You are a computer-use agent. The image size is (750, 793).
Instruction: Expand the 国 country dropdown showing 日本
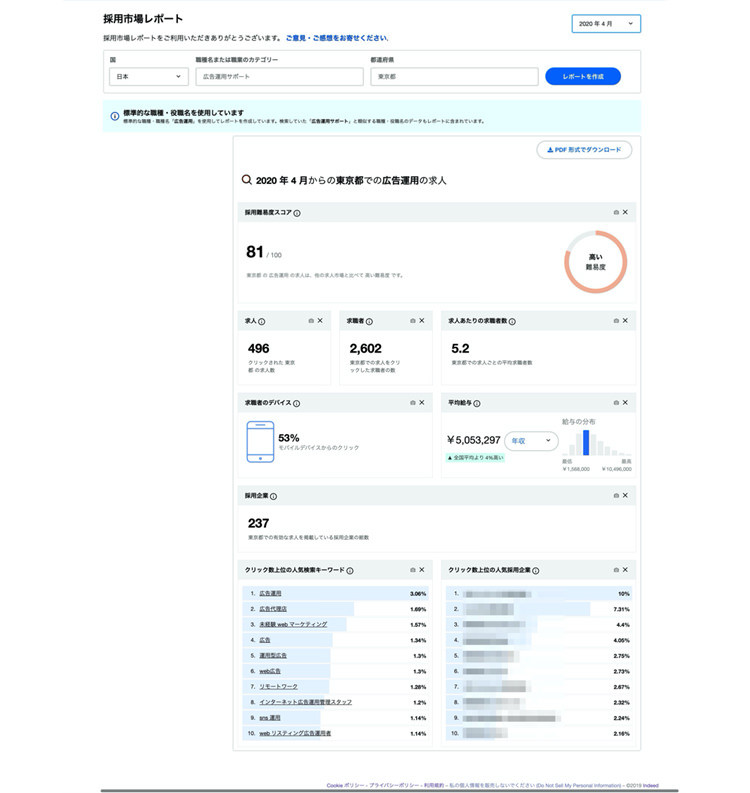(148, 76)
